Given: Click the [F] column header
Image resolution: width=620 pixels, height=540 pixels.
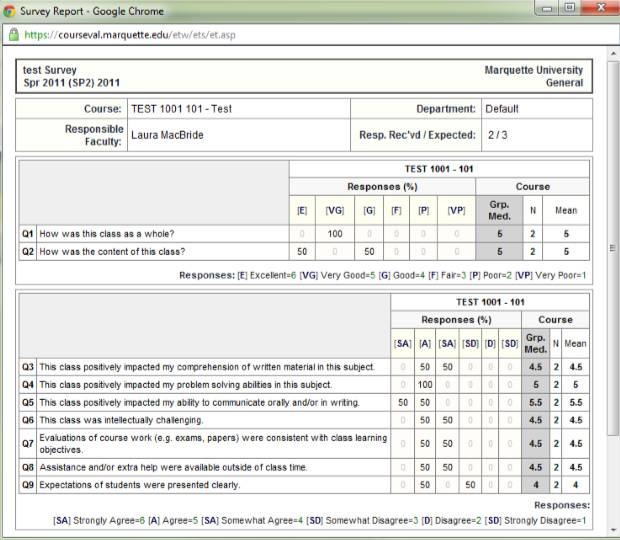Looking at the screenshot, I should pyautogui.click(x=396, y=210).
